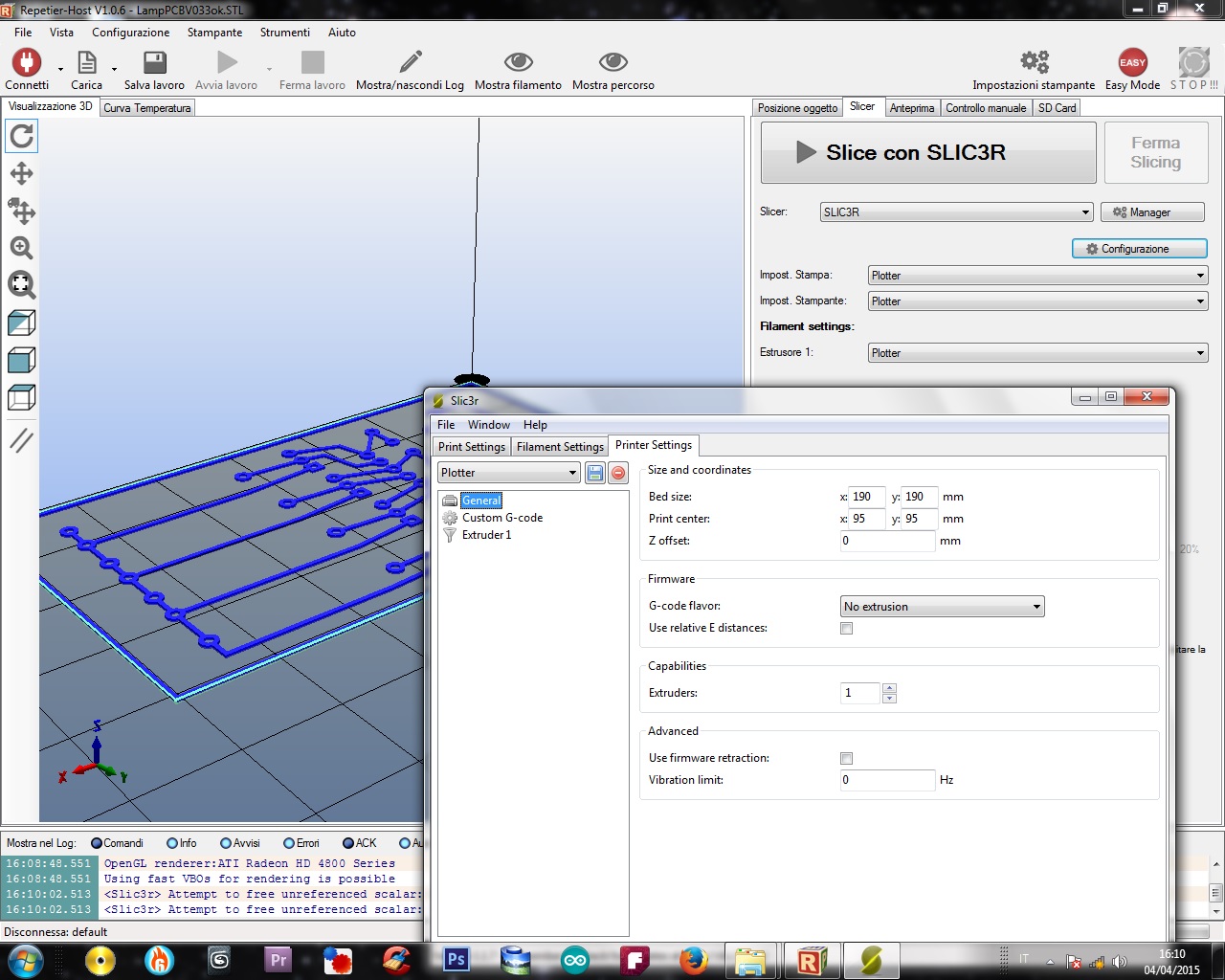Toggle Avvisi log filter
Viewport: 1225px width, 980px height.
pyautogui.click(x=226, y=843)
